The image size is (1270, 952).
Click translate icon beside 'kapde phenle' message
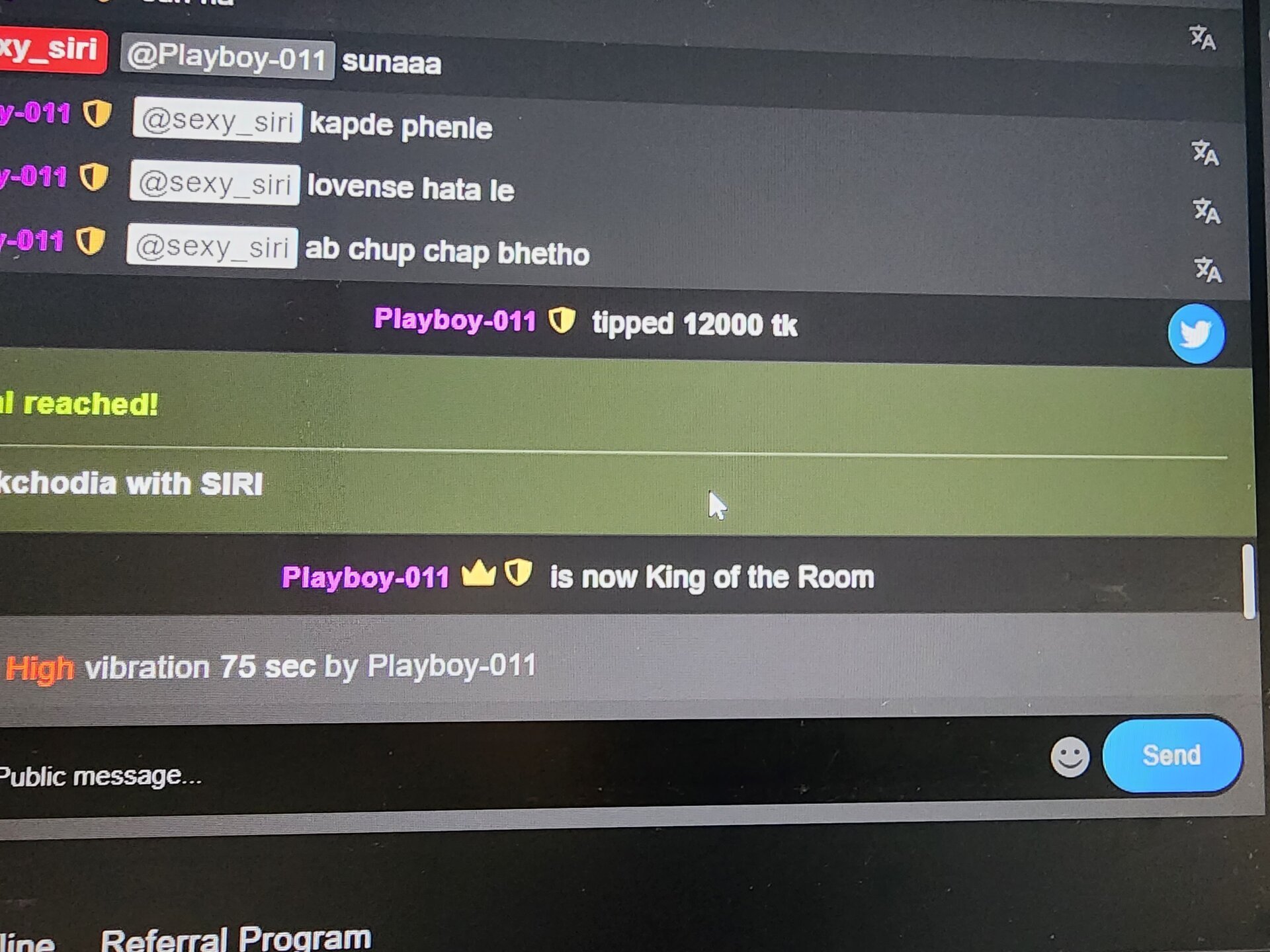1205,153
